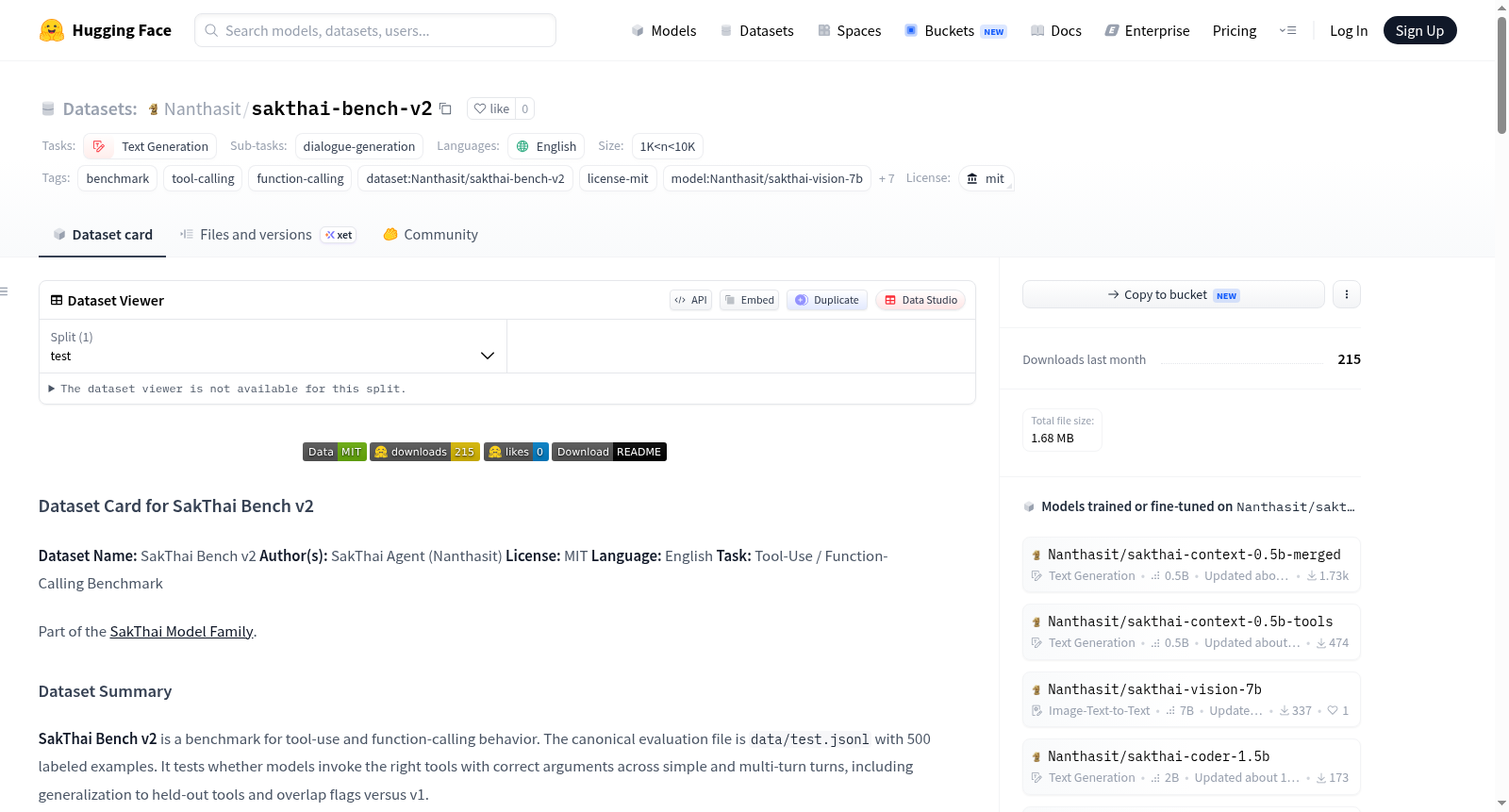1509x812 pixels.
Task: Click the Downloads last month value 215
Action: pos(1349,359)
